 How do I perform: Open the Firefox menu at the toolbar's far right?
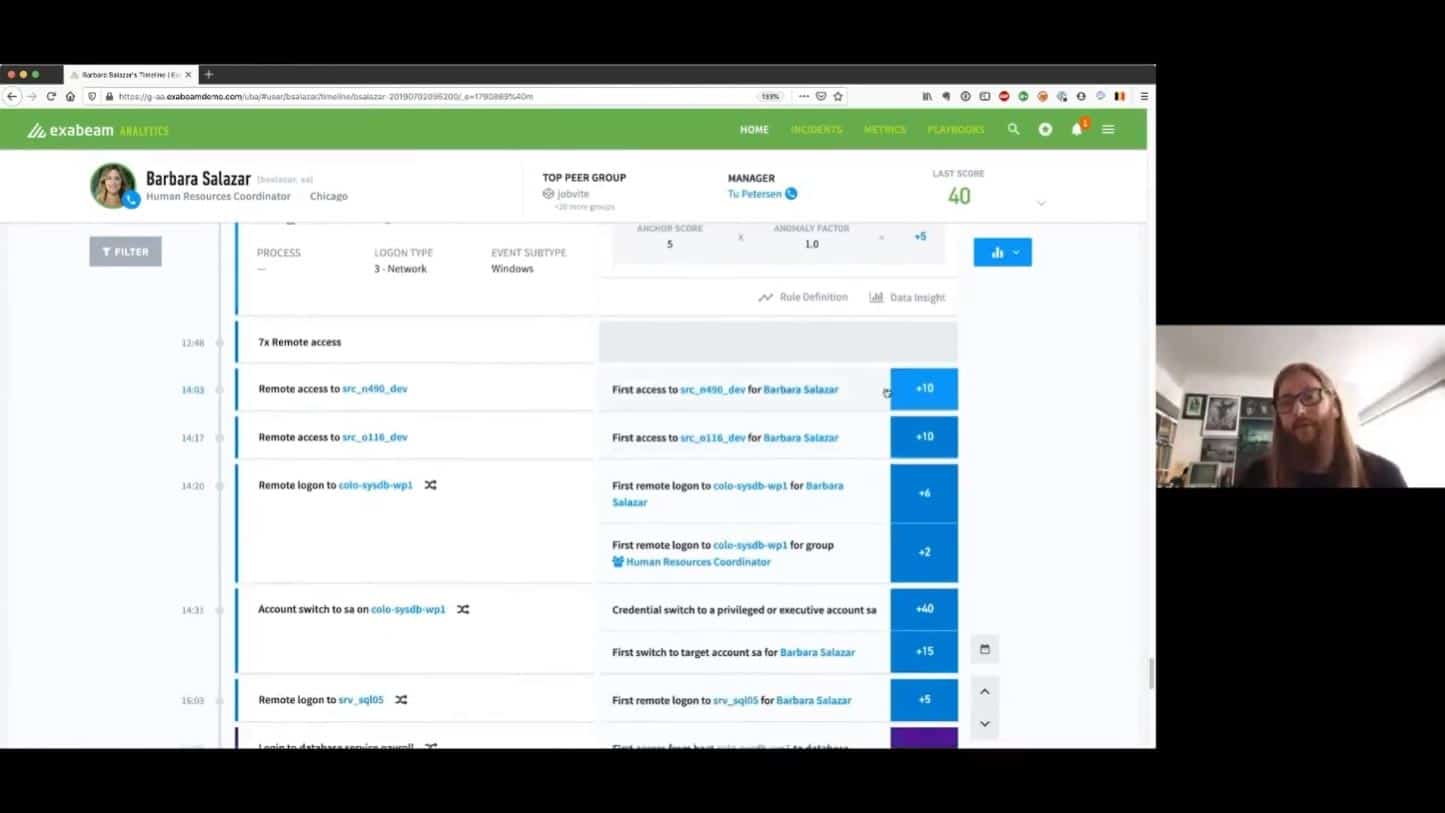click(x=1144, y=96)
